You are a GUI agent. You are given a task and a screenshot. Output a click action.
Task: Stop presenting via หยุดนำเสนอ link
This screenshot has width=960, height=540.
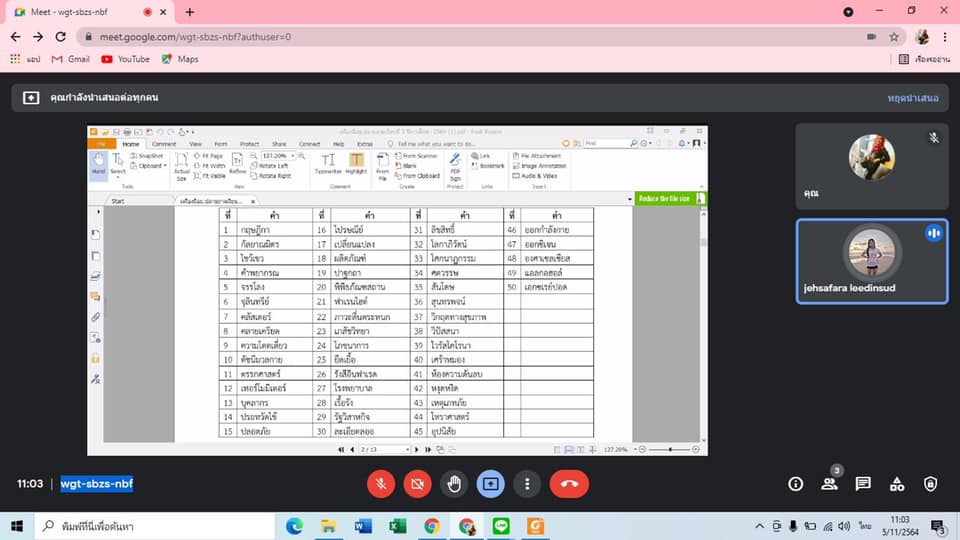pos(913,98)
